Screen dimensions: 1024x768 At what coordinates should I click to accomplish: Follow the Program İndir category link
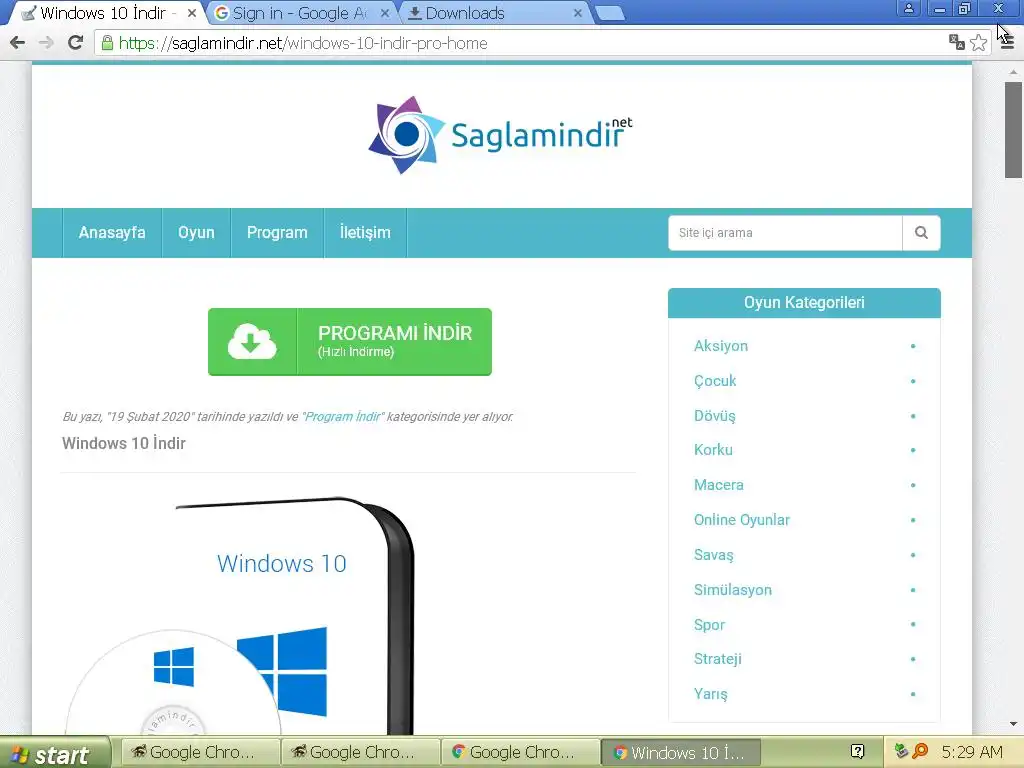click(342, 417)
